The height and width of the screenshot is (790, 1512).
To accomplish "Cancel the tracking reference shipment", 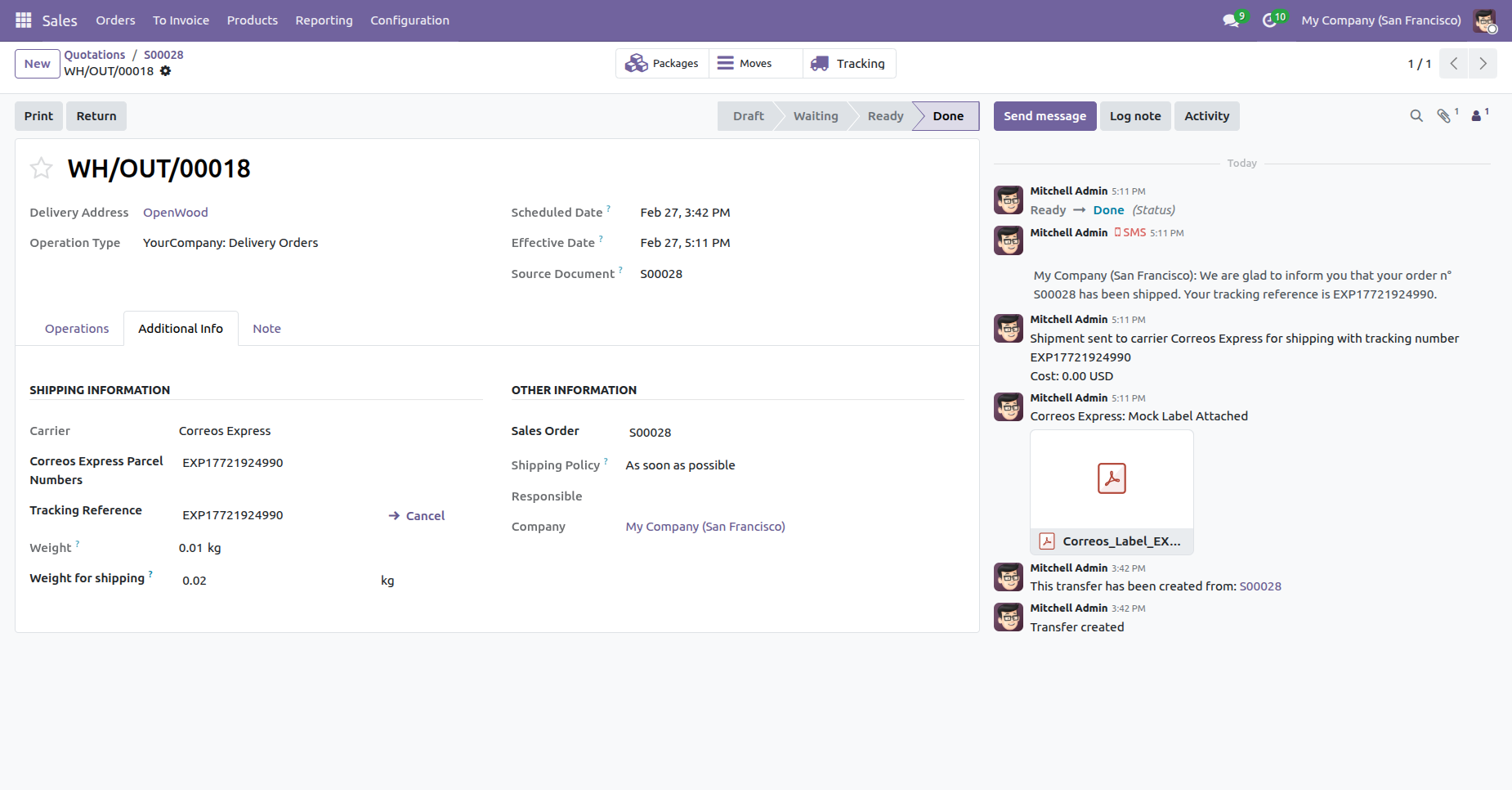I will click(417, 516).
